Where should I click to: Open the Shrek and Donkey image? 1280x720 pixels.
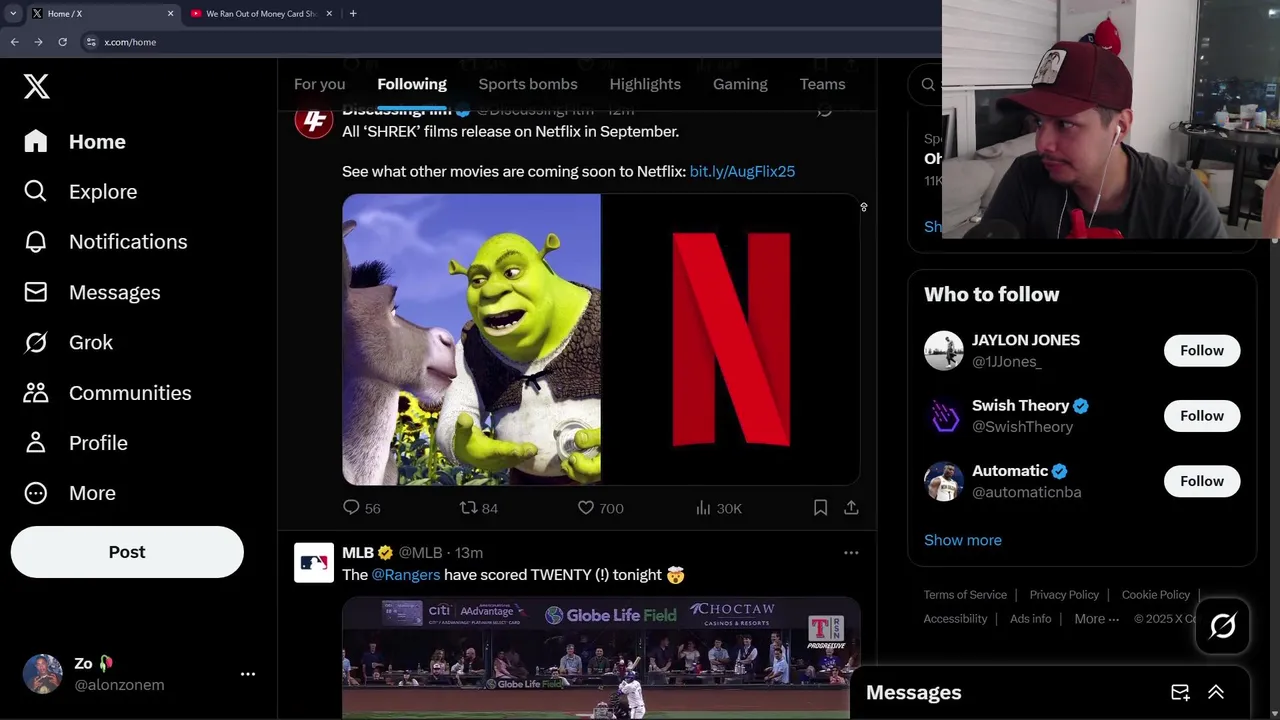coord(471,340)
